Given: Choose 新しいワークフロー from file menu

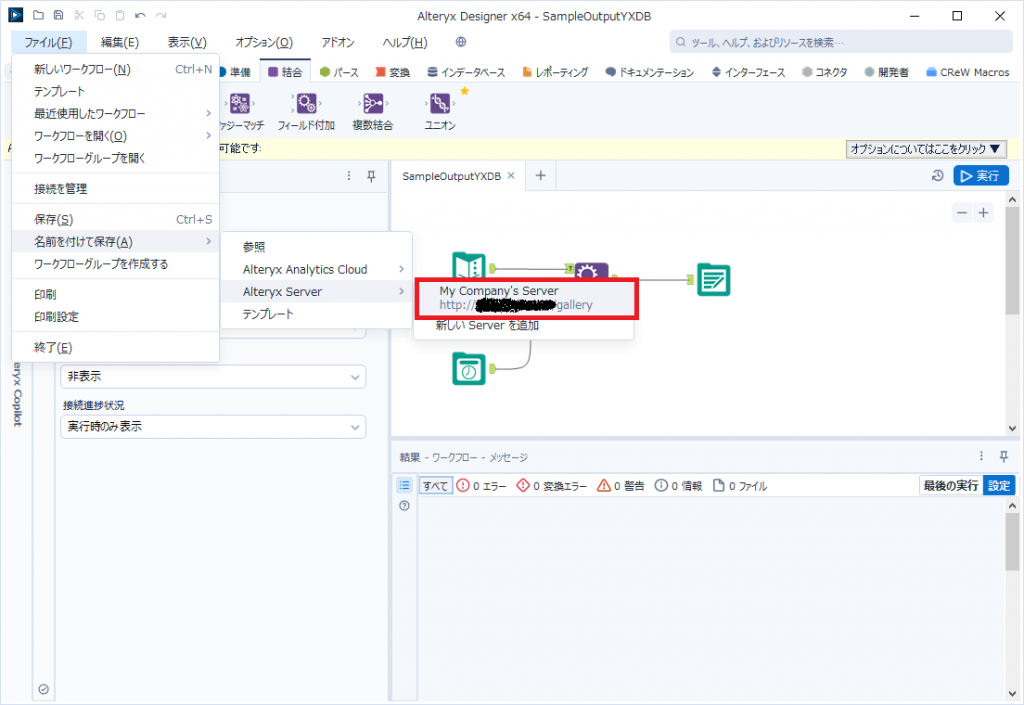Looking at the screenshot, I should 115,69.
